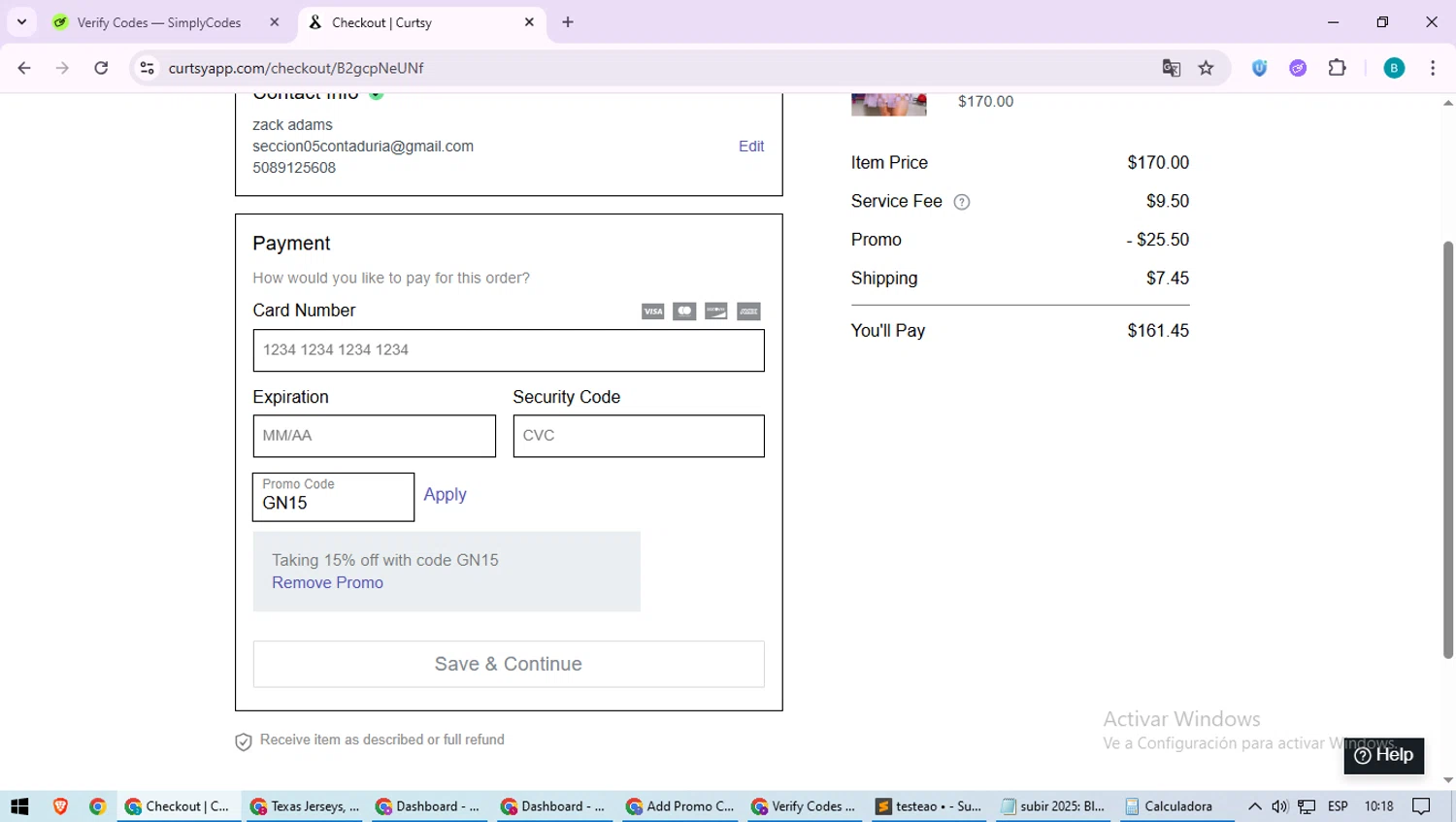Click the page vertical scrollbar thumb
This screenshot has height=822, width=1456.
tap(1448, 449)
